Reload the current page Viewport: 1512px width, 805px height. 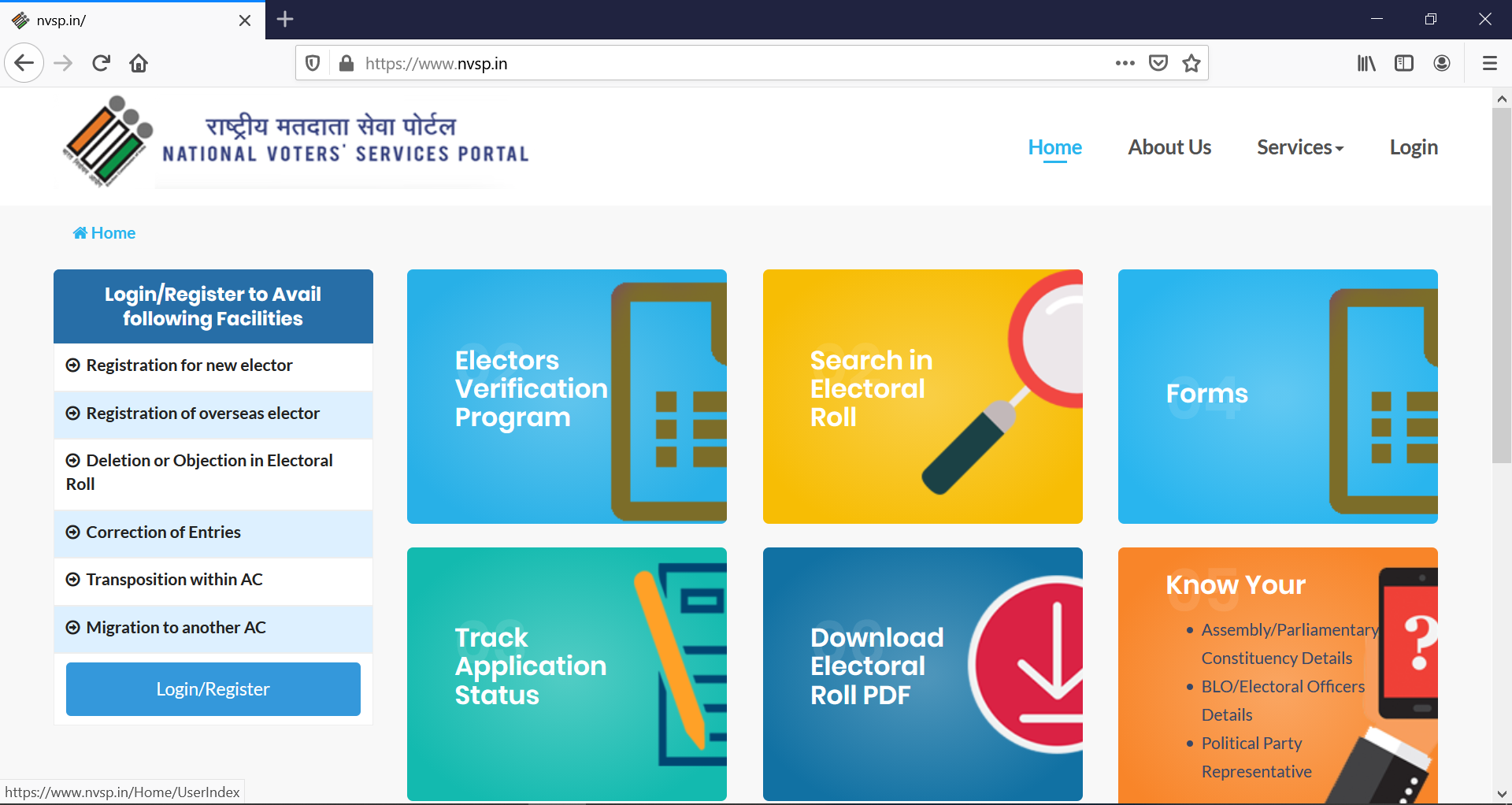(101, 63)
